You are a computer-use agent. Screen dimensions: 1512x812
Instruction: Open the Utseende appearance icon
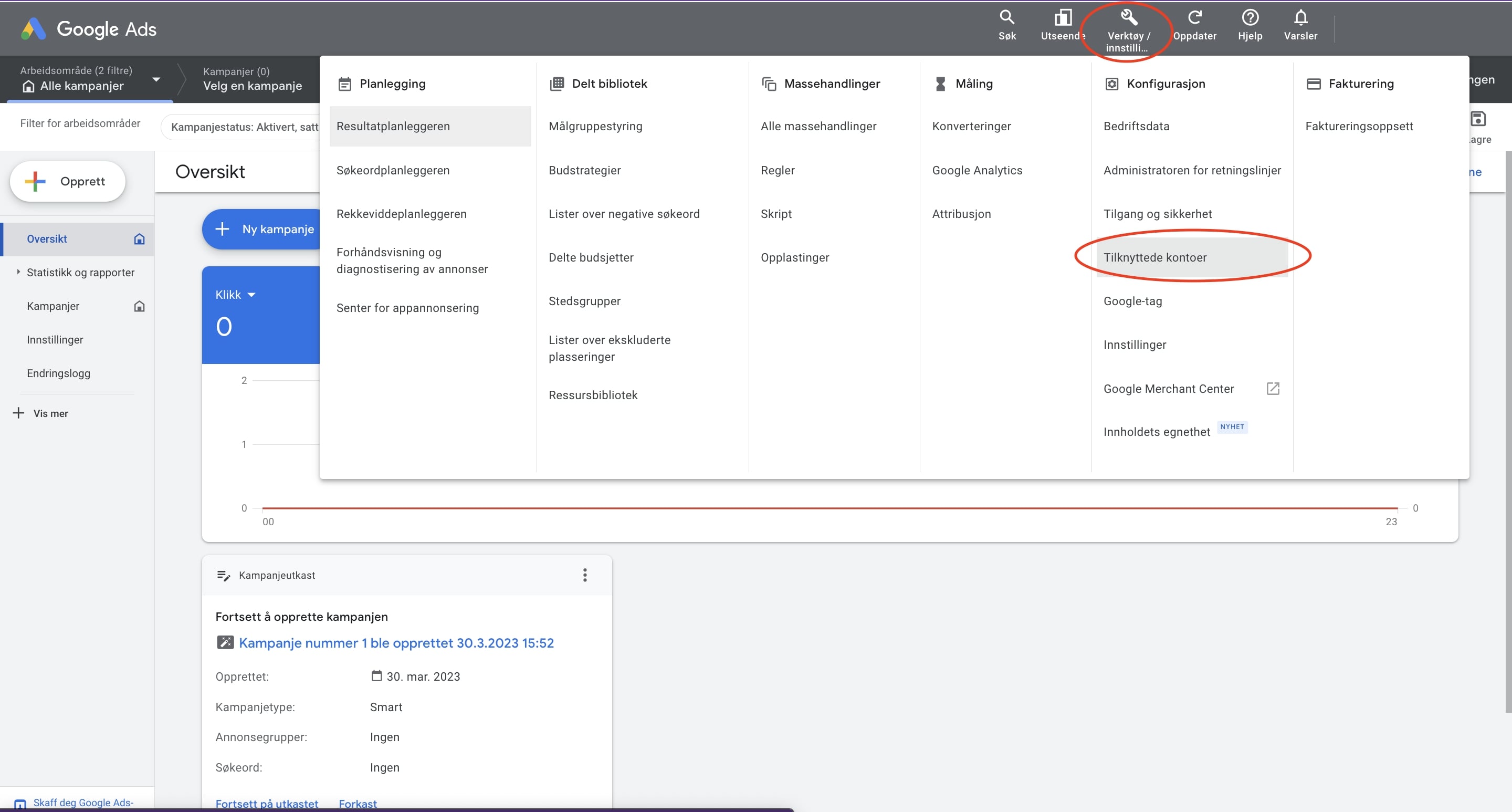point(1063,18)
